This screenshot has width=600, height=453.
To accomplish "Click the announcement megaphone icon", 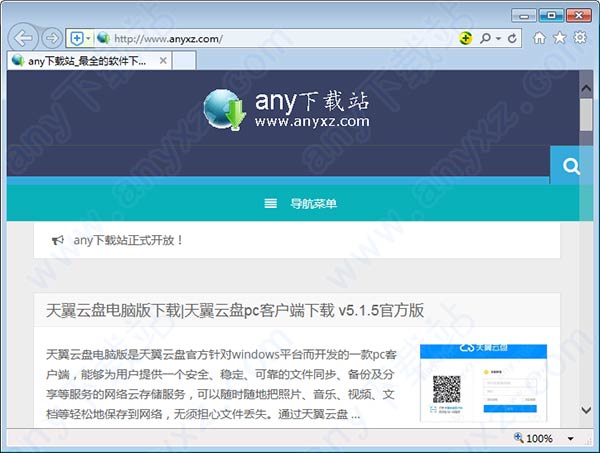I will pos(57,240).
